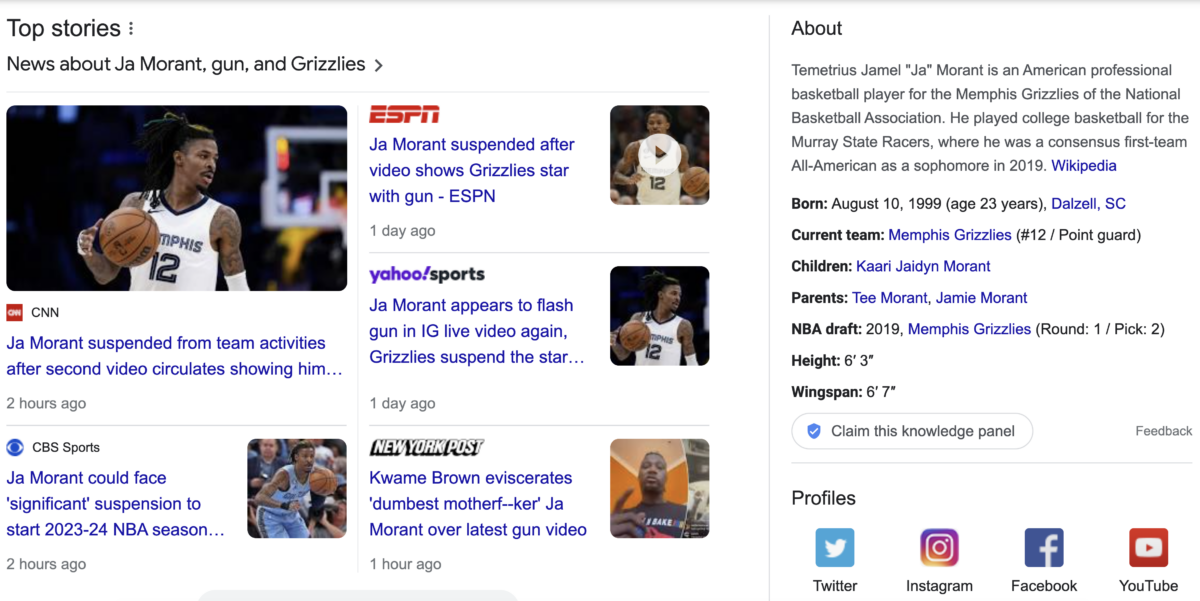Open the CBS Sports story thumbnail
1200x601 pixels.
[x=296, y=489]
